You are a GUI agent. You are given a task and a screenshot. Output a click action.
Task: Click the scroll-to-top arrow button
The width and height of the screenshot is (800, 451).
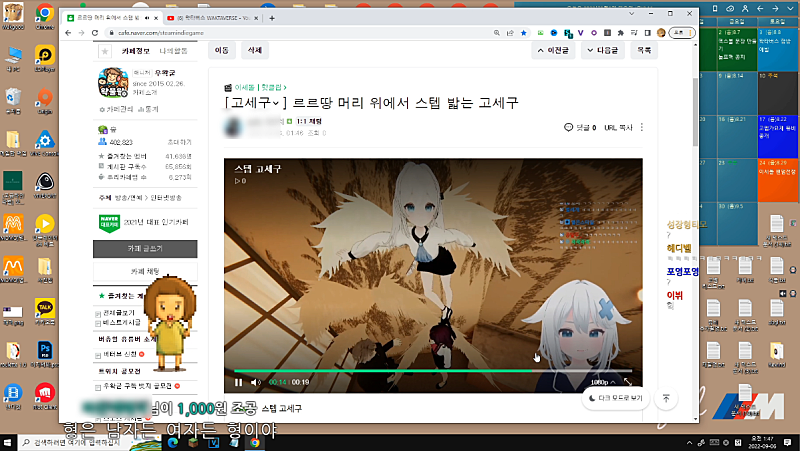666,398
